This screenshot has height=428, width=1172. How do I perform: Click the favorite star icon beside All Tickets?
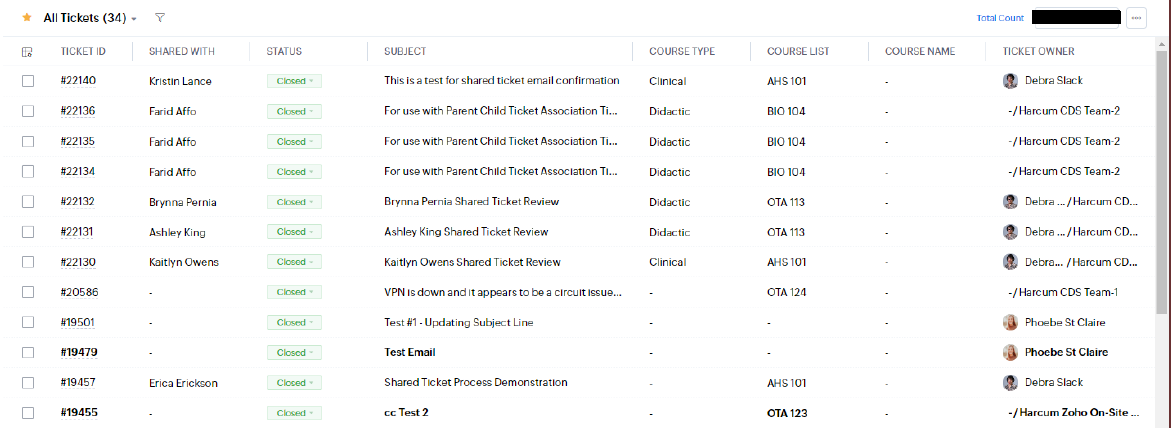(x=27, y=18)
